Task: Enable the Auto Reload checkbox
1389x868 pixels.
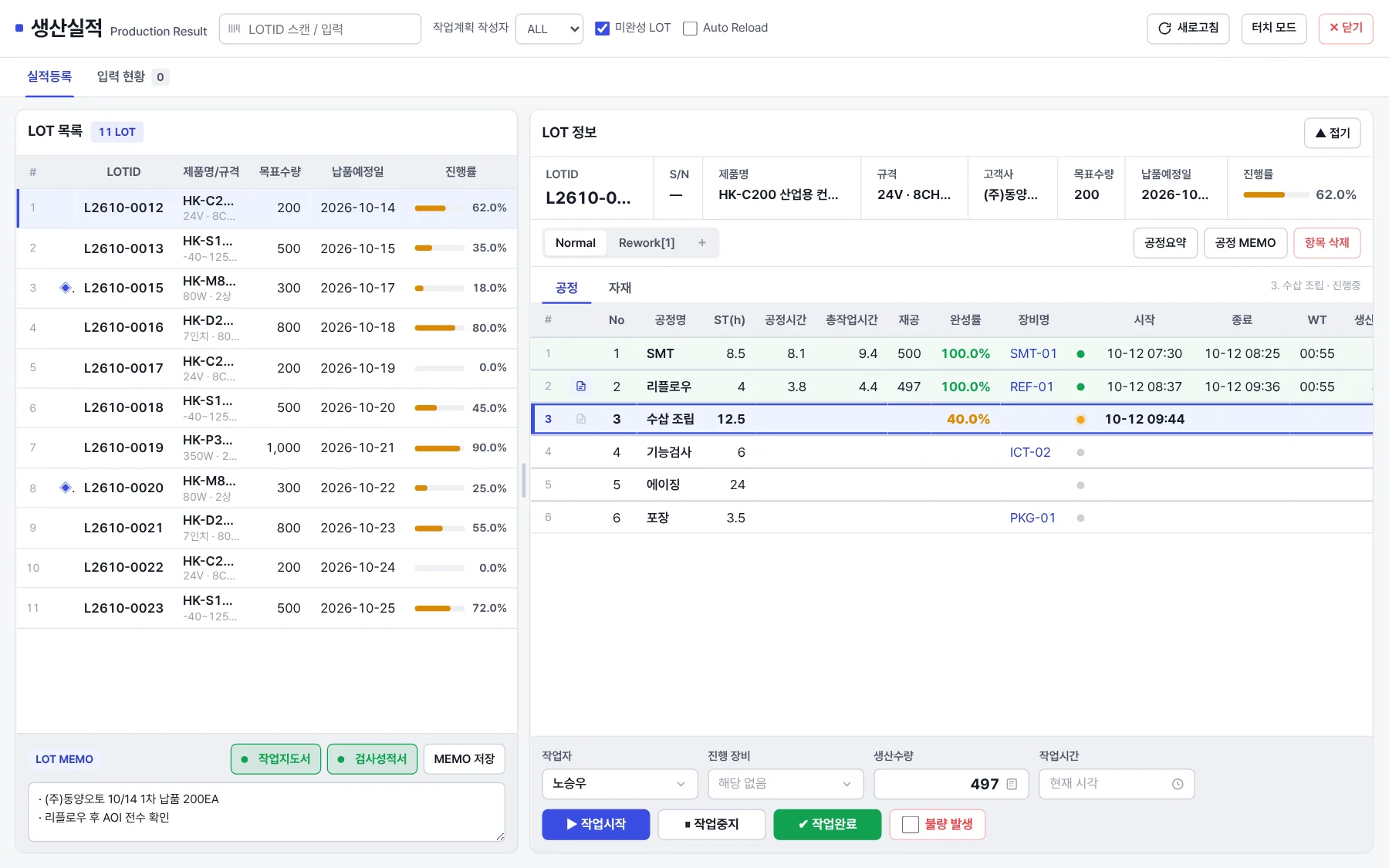Action: 690,29
